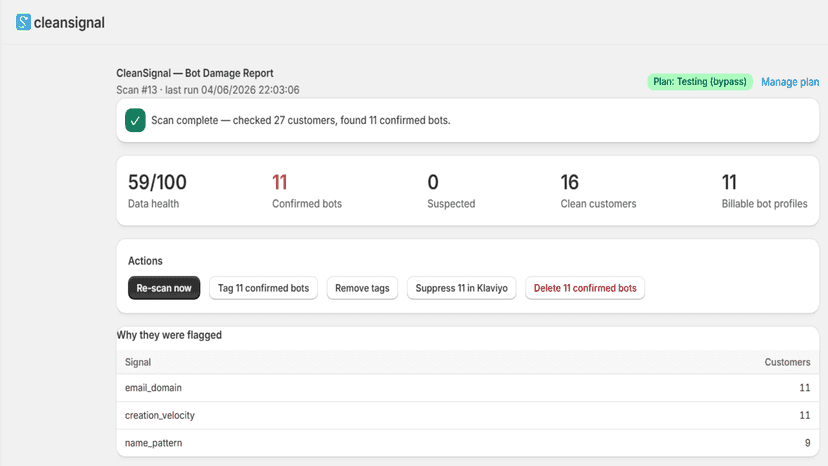Click the Customers column header
This screenshot has height=466, width=828.
(787, 362)
